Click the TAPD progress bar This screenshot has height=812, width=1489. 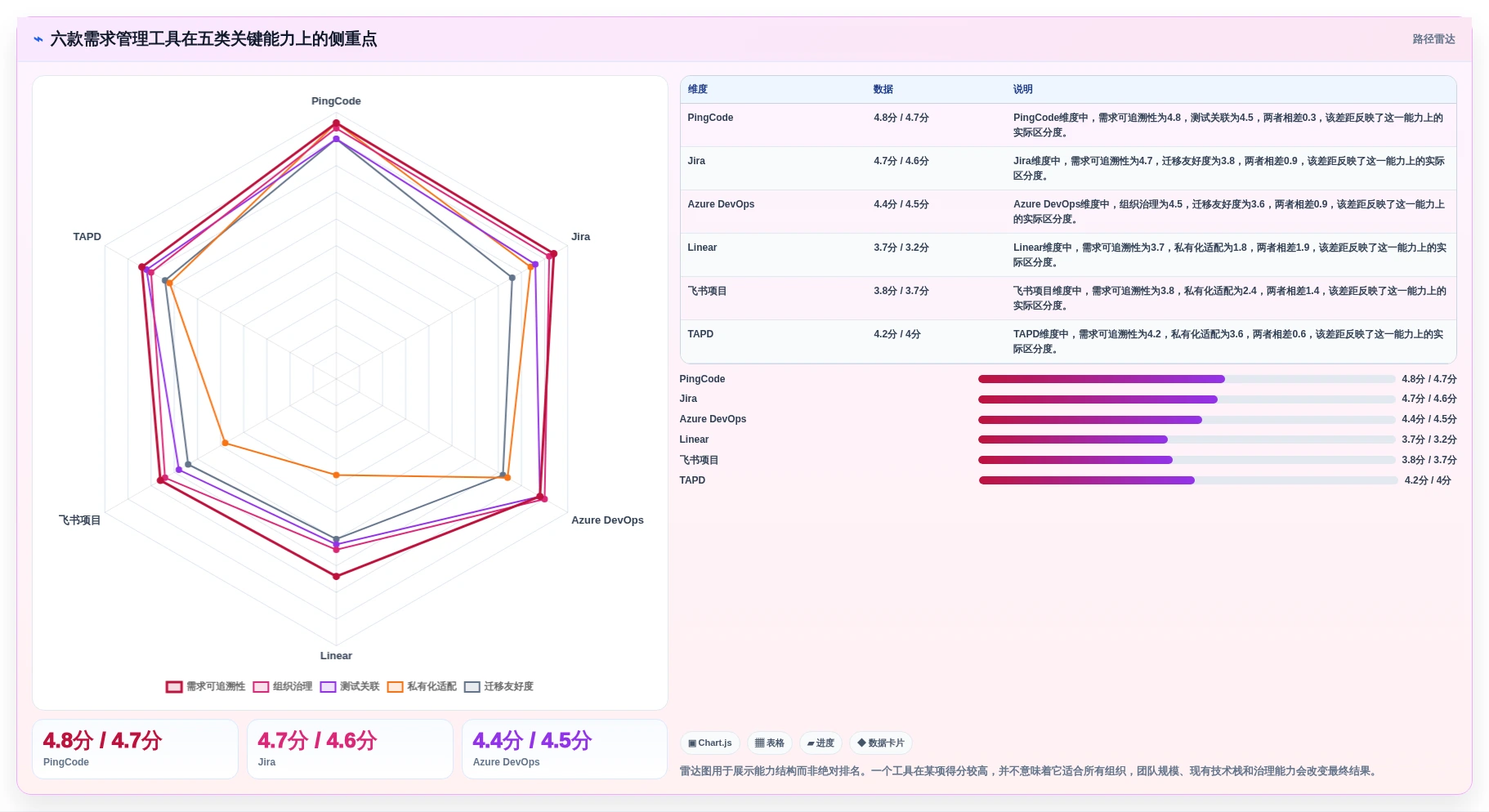[1188, 480]
